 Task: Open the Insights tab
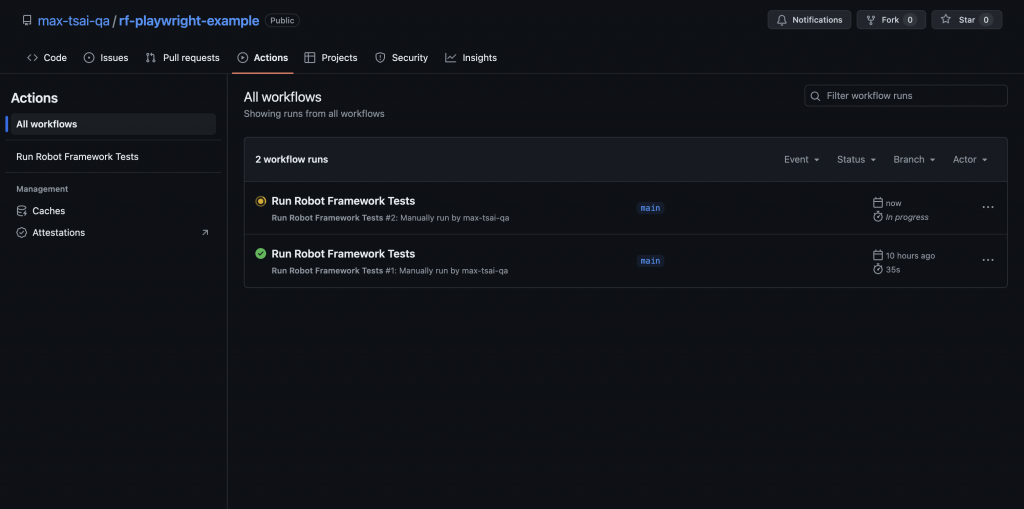pos(471,58)
